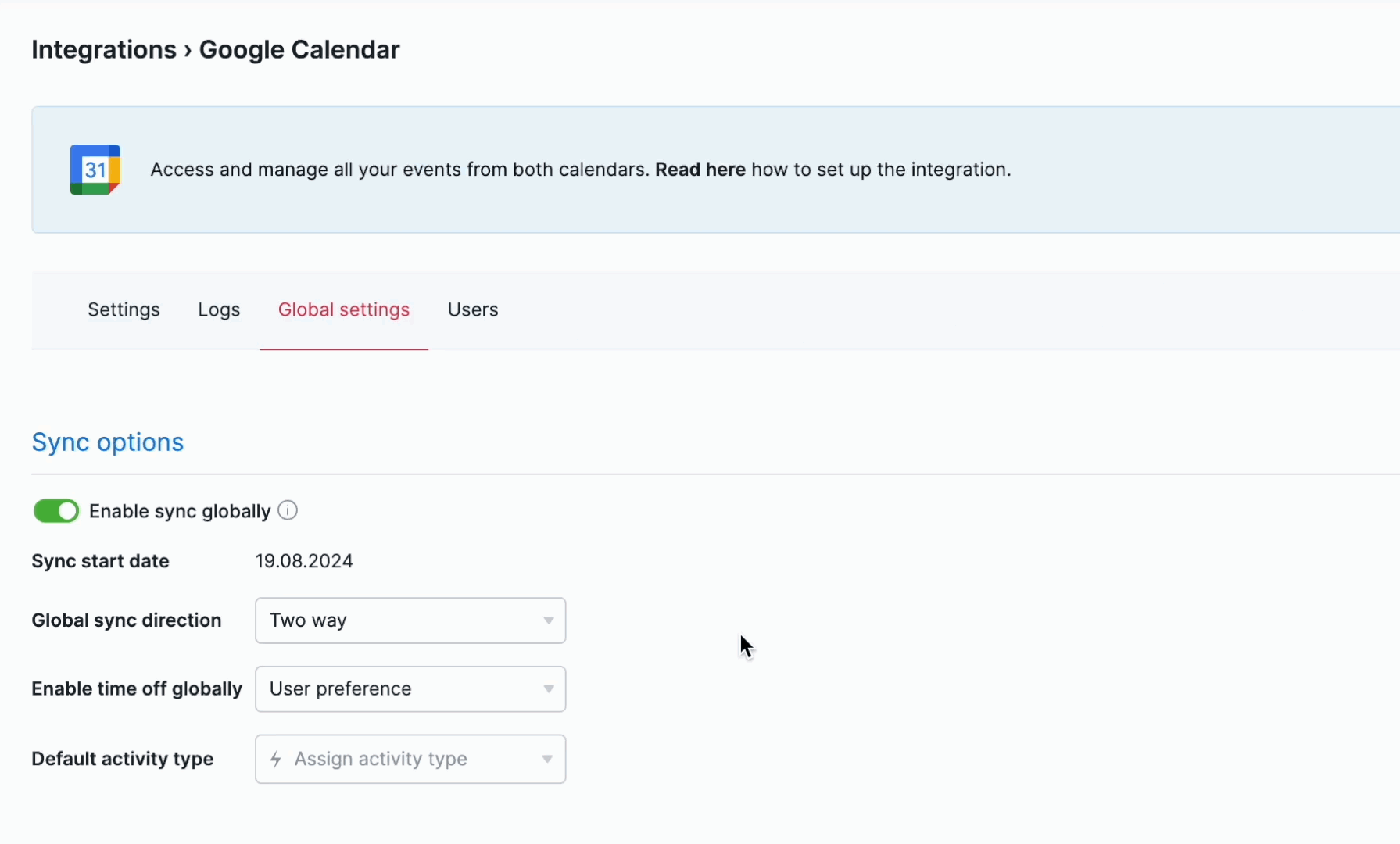Switch to the Settings tab
This screenshot has width=1400, height=844.
tap(124, 309)
